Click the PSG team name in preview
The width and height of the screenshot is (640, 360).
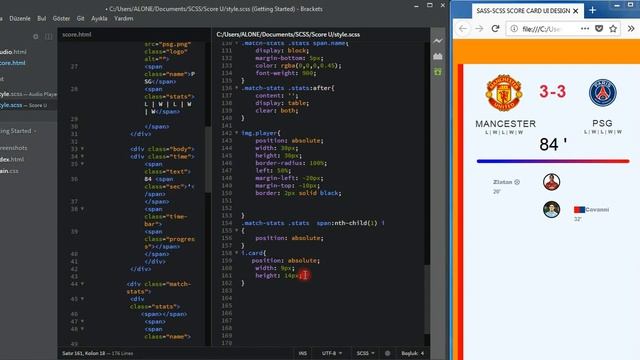(602, 123)
